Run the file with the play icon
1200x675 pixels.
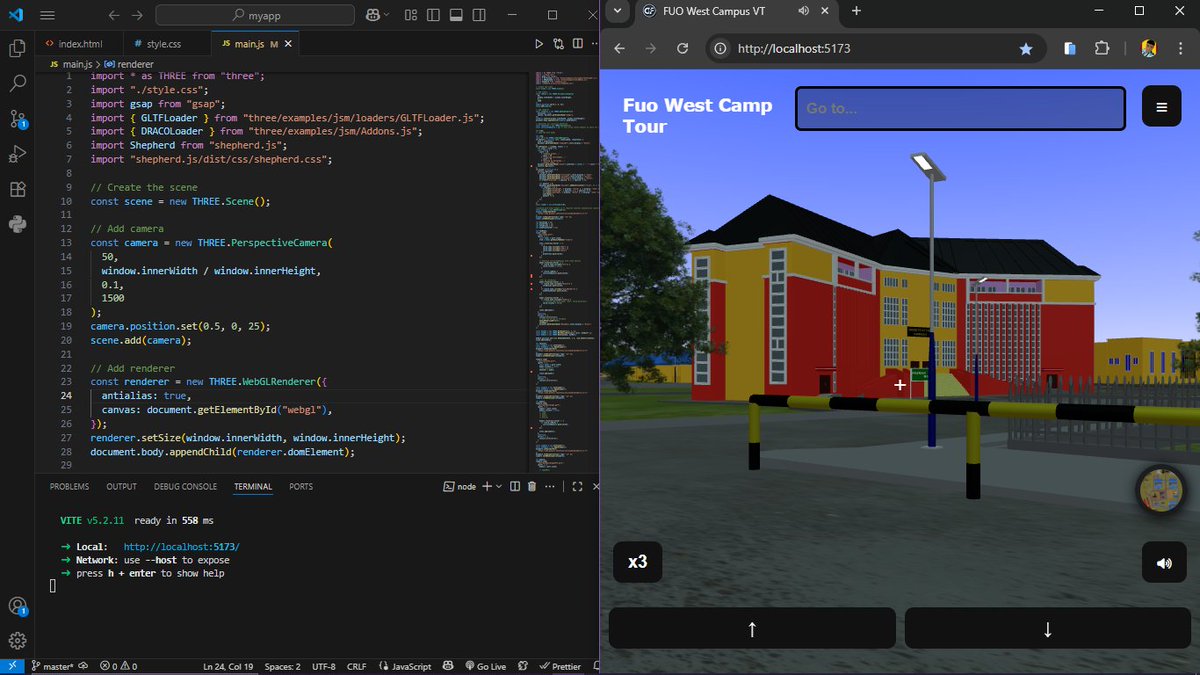[x=539, y=44]
